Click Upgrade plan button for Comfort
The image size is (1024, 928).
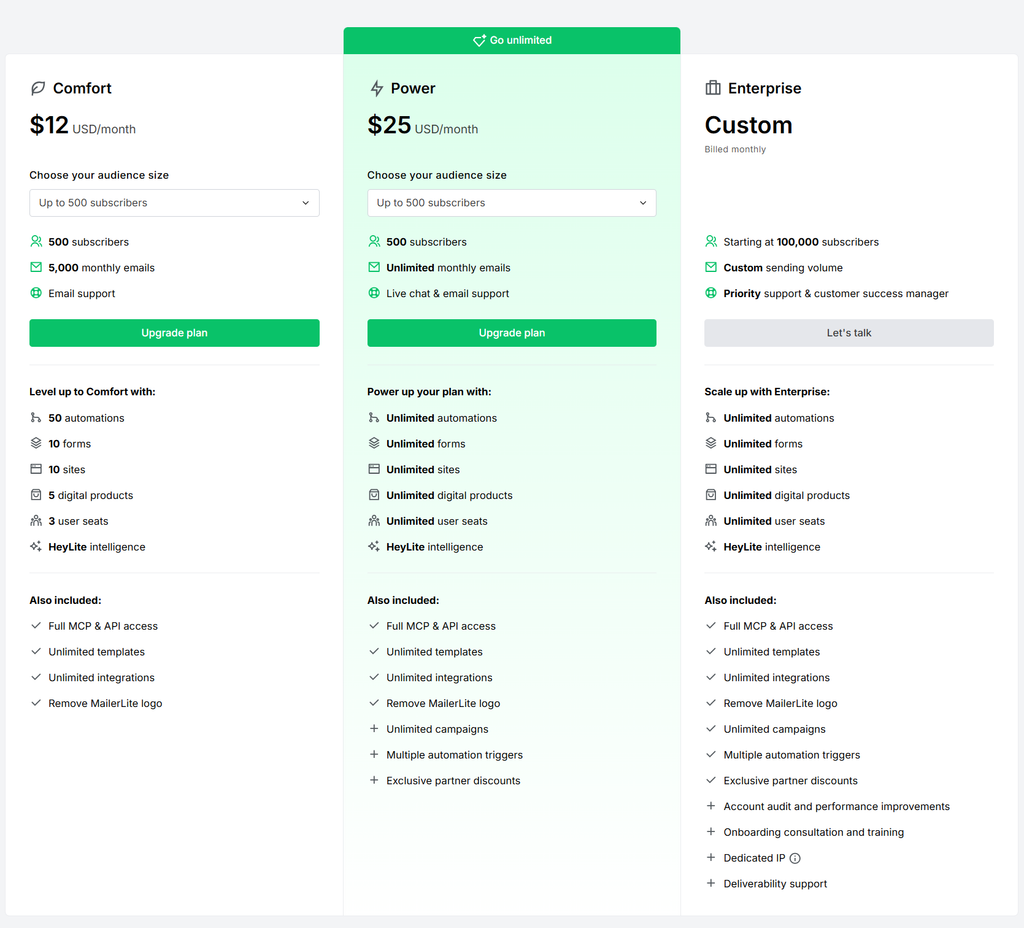coord(174,333)
